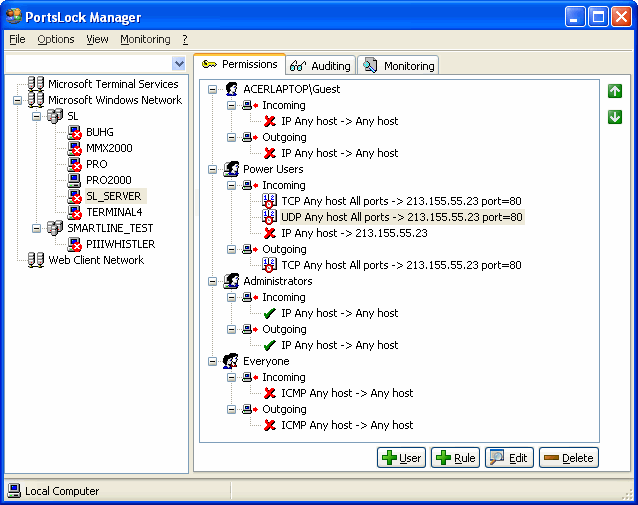Viewport: 638px width, 505px height.
Task: Select the Administrators incoming allow rule checkmark
Action: (x=270, y=313)
